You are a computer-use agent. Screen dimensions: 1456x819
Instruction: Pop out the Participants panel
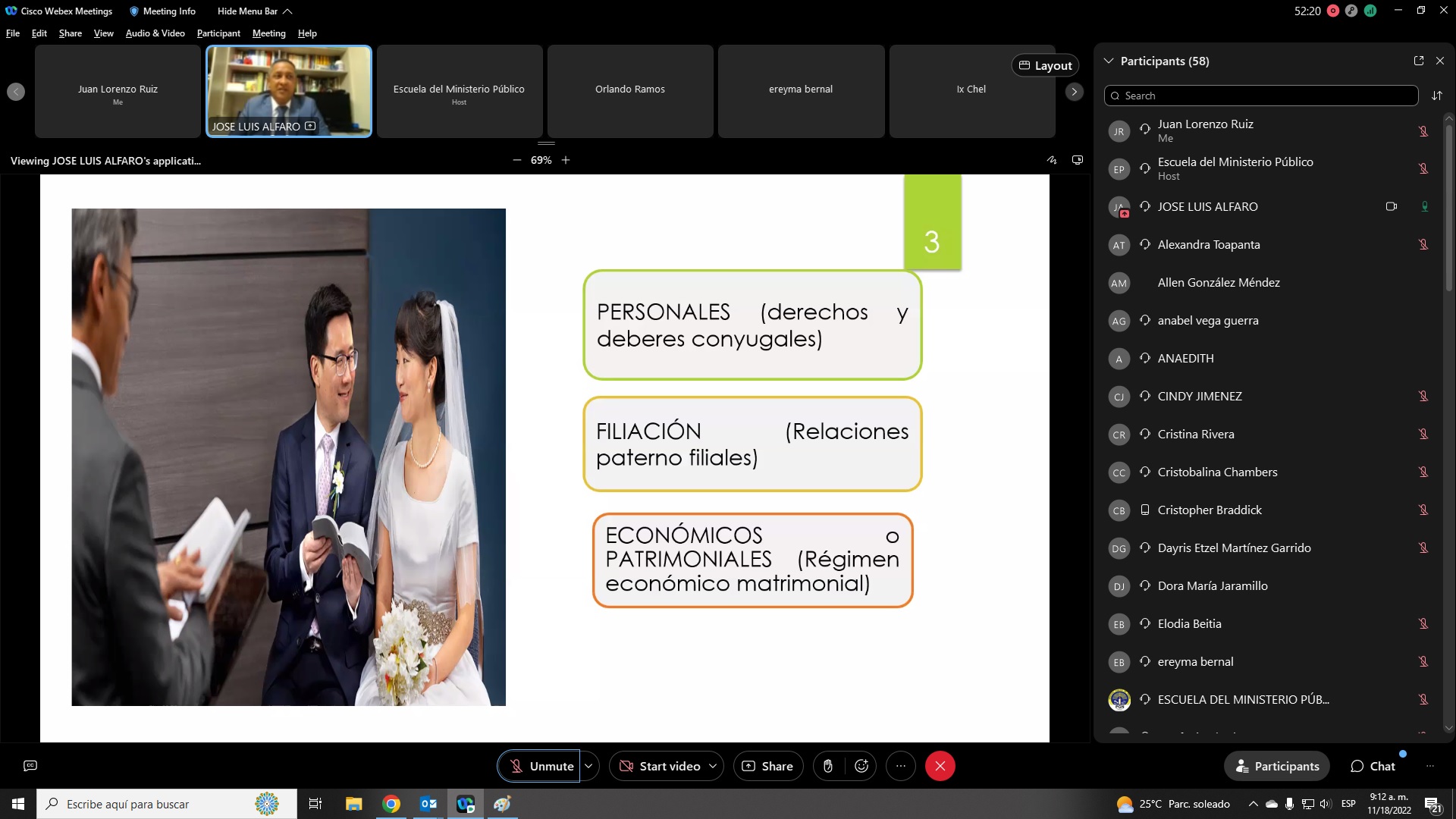click(x=1418, y=61)
